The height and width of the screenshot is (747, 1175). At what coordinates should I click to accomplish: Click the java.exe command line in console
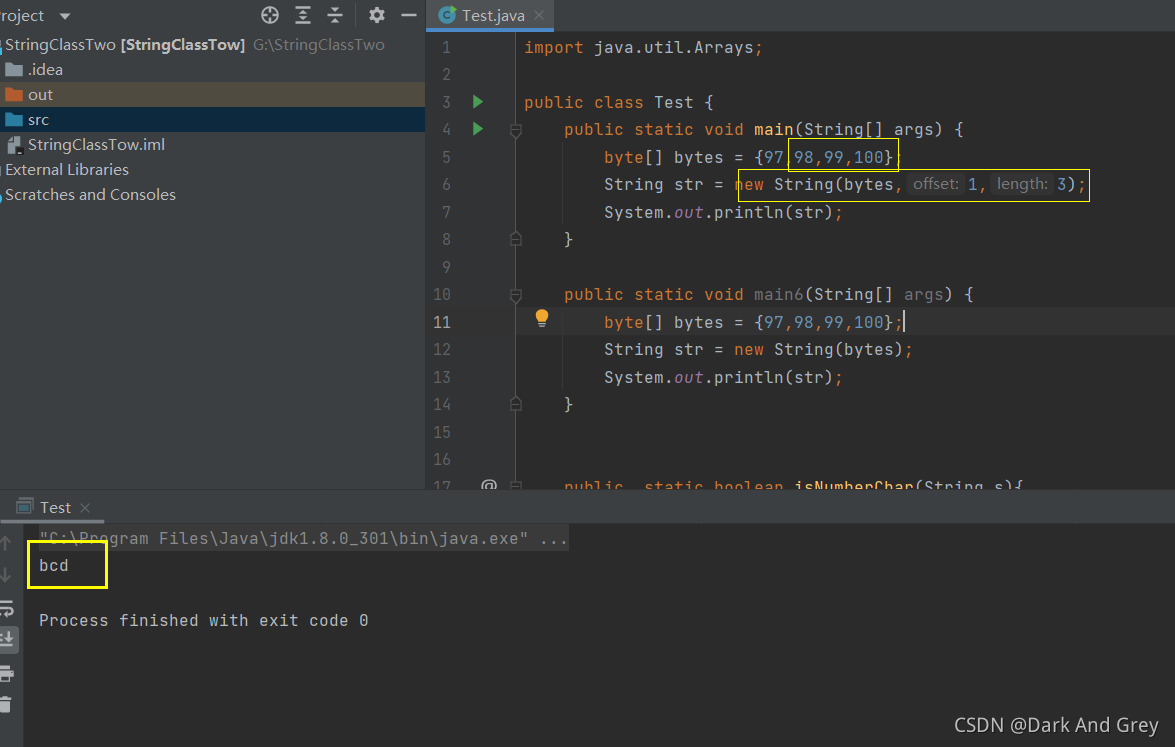coord(303,539)
